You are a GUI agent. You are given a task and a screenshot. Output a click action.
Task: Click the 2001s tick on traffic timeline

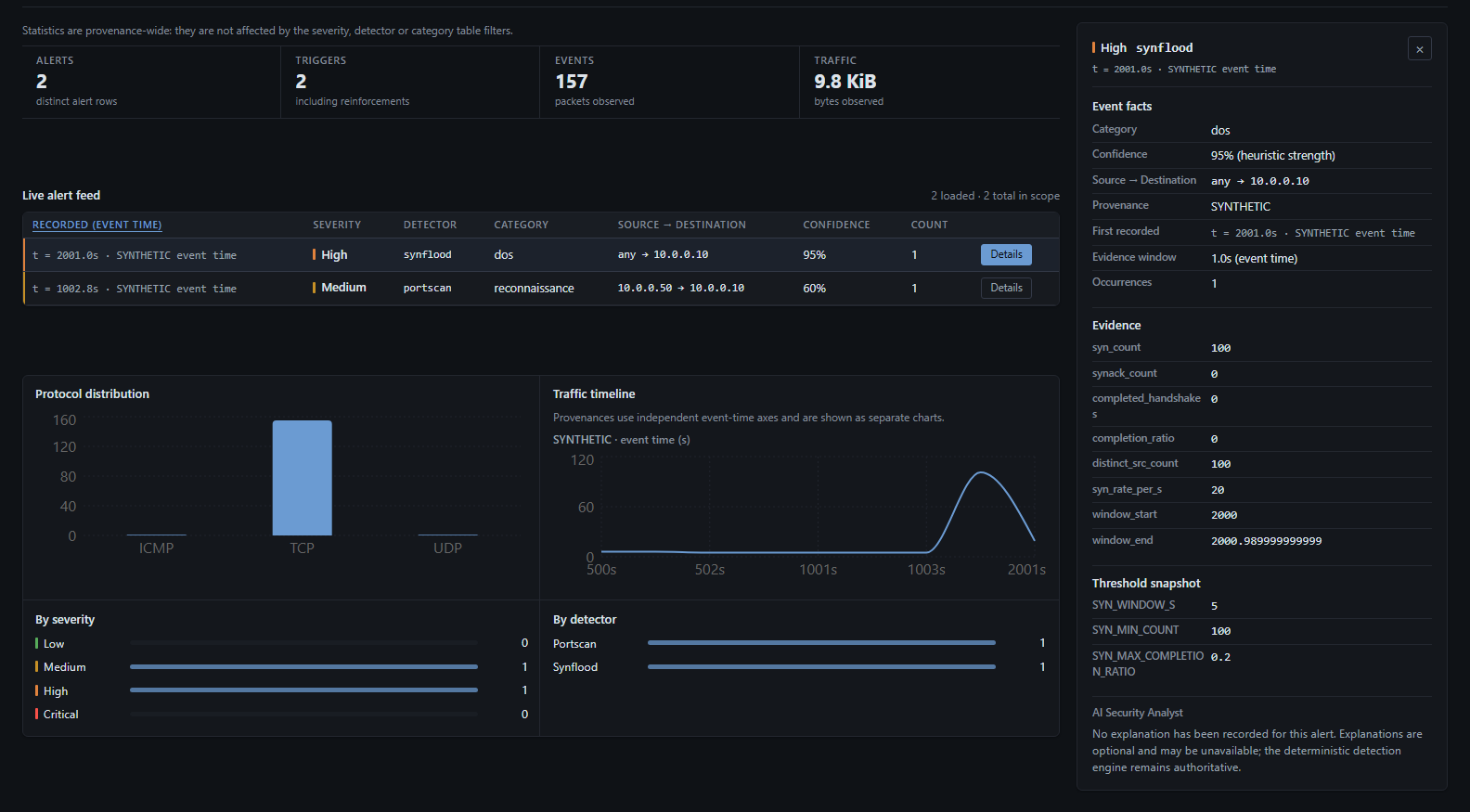(1026, 570)
